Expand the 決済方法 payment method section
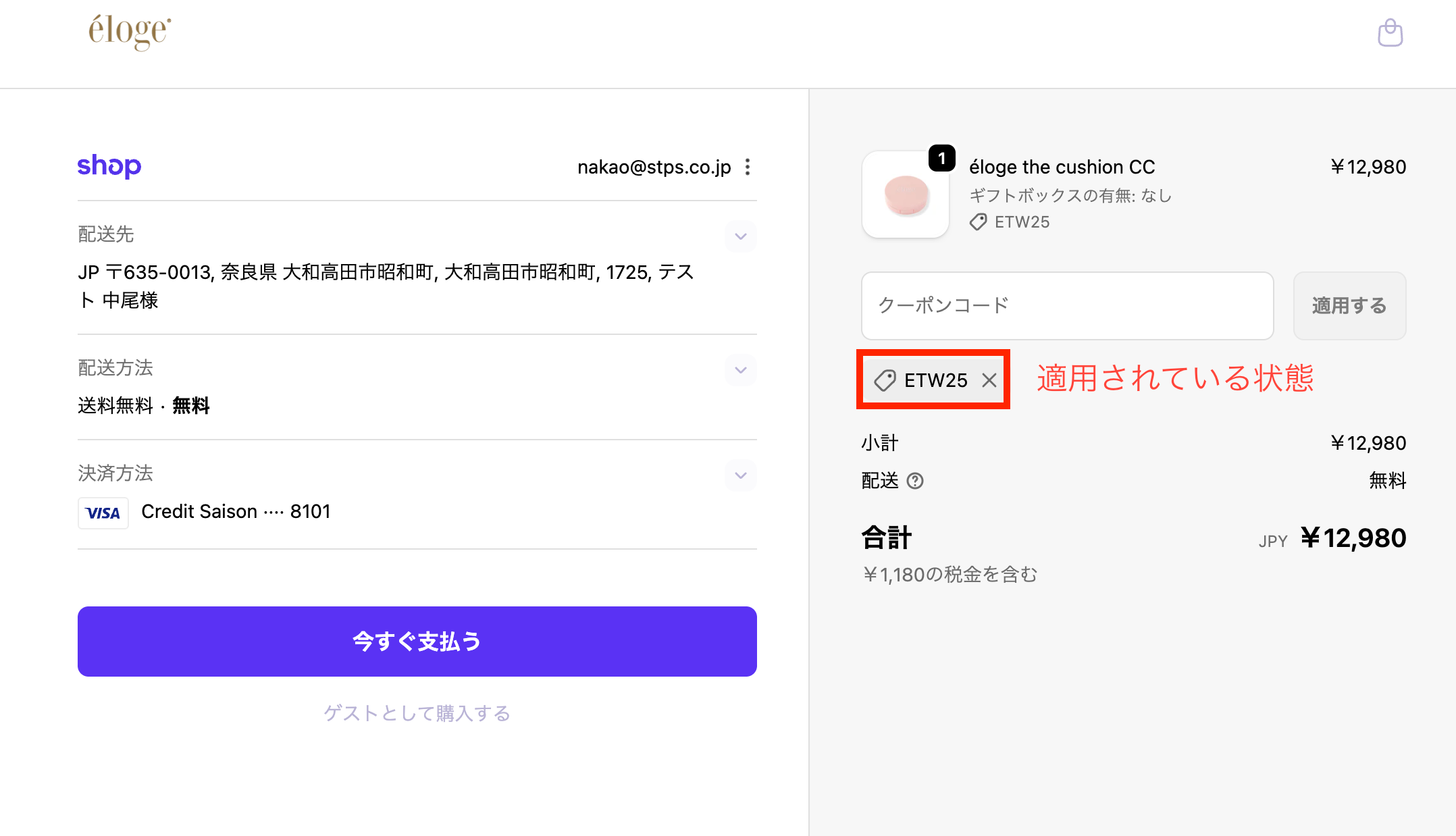 [x=741, y=475]
